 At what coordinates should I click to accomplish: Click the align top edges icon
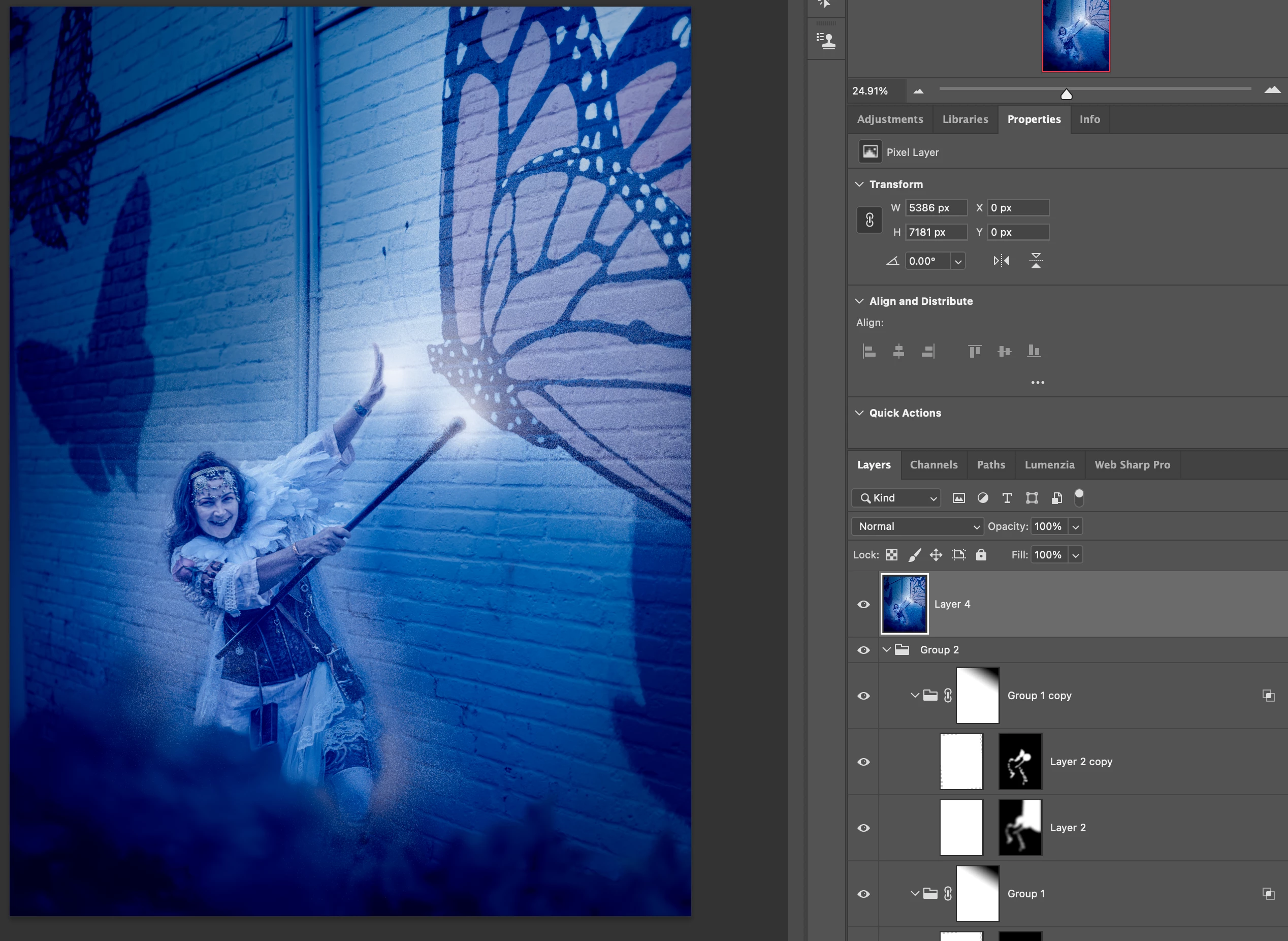(x=975, y=351)
